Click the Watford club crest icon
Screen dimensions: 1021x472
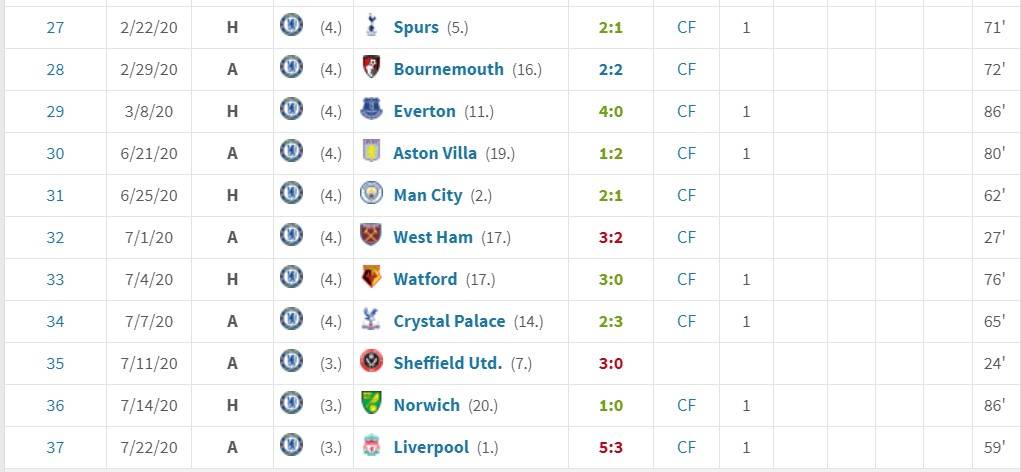coord(372,279)
